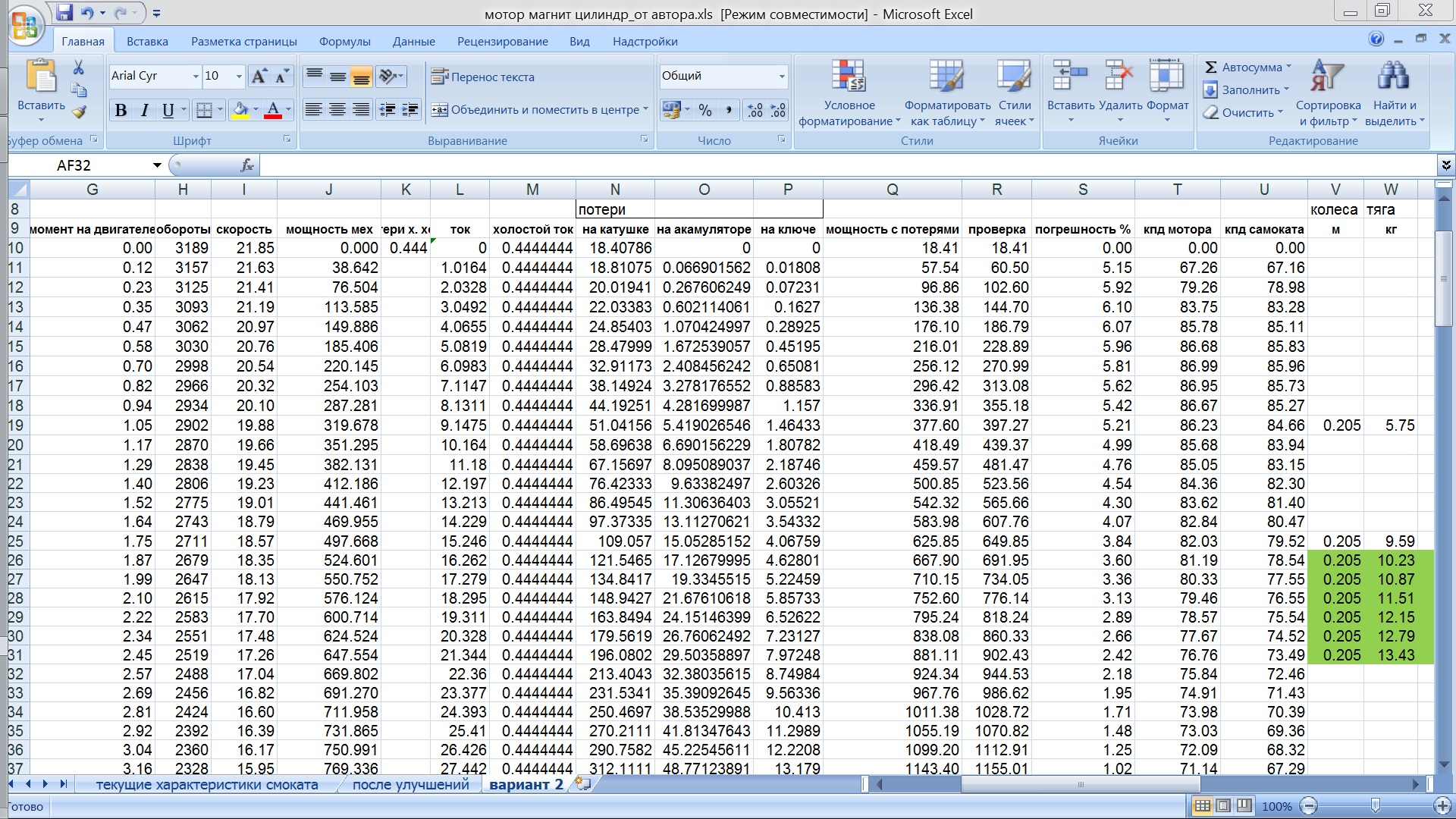Click the Перенос текста wrap text button
This screenshot has width=1456, height=819.
483,77
